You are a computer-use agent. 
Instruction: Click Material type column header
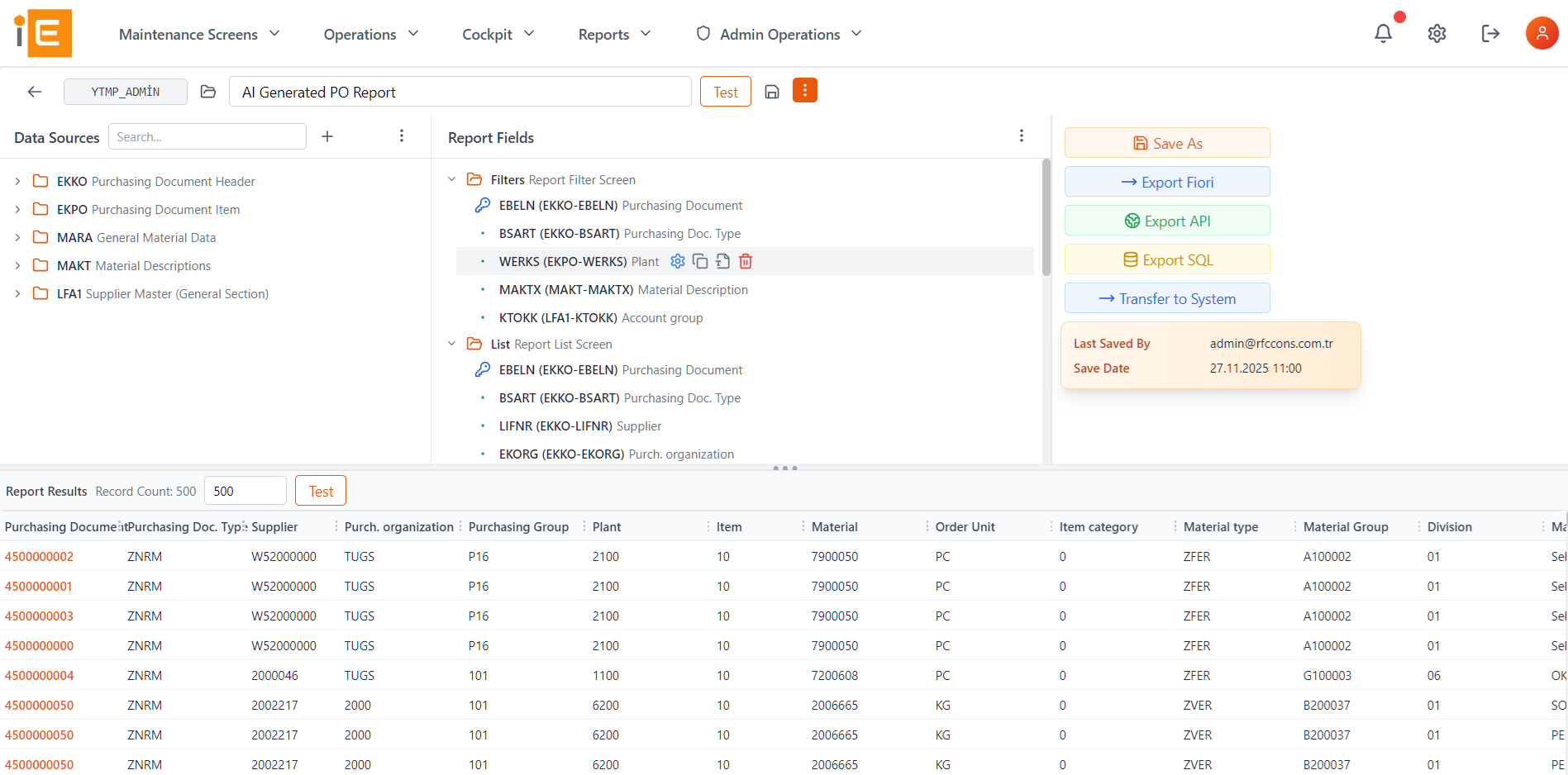[1221, 526]
